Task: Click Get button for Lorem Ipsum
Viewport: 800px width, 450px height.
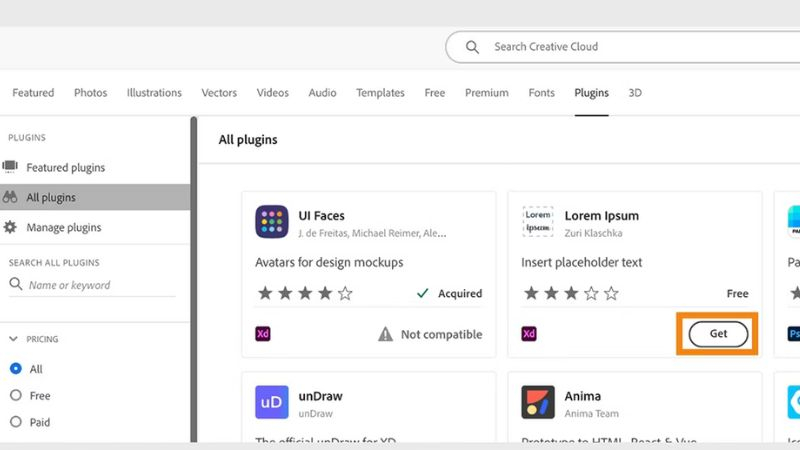Action: 718,334
